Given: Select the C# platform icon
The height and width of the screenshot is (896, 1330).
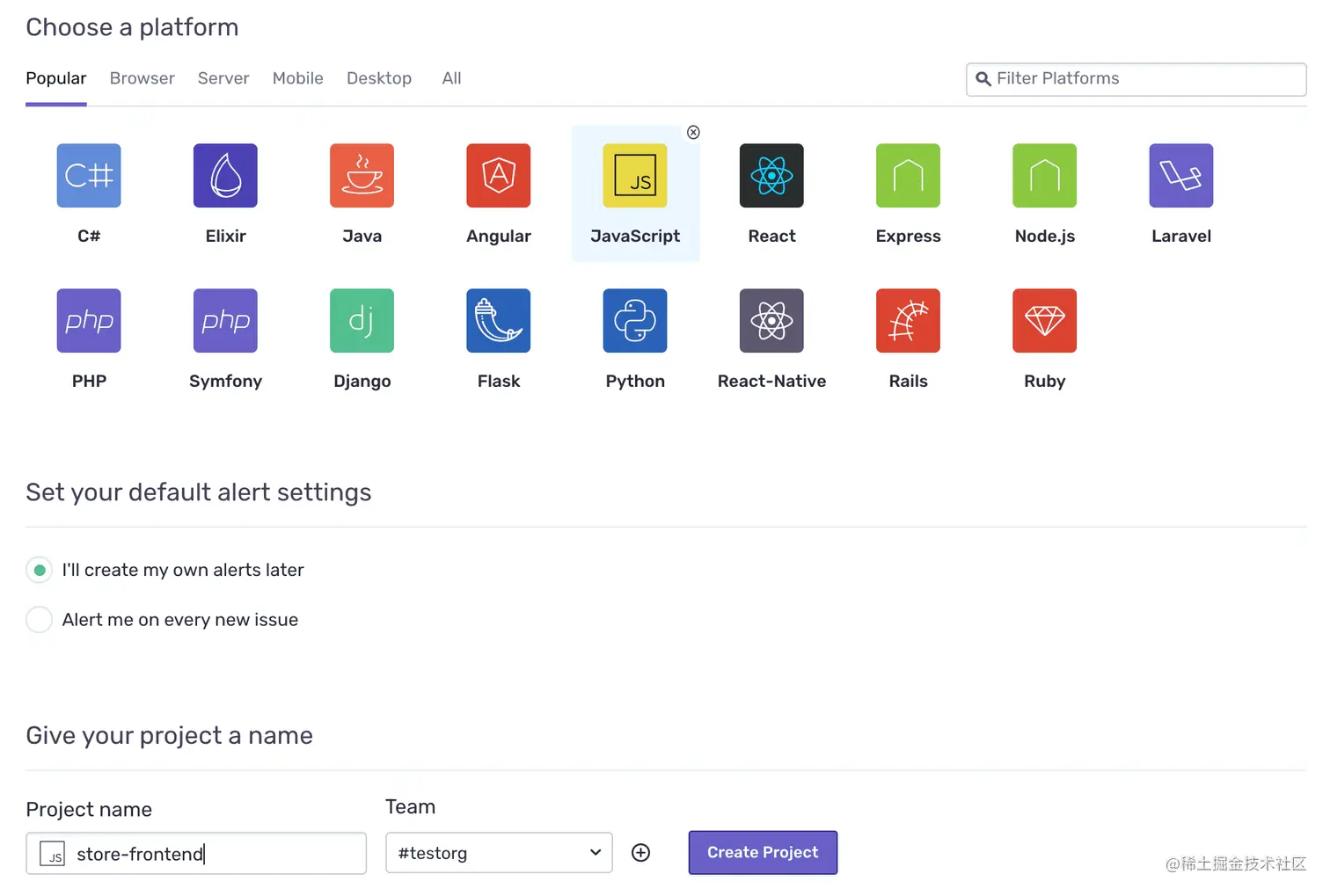Looking at the screenshot, I should 89,176.
